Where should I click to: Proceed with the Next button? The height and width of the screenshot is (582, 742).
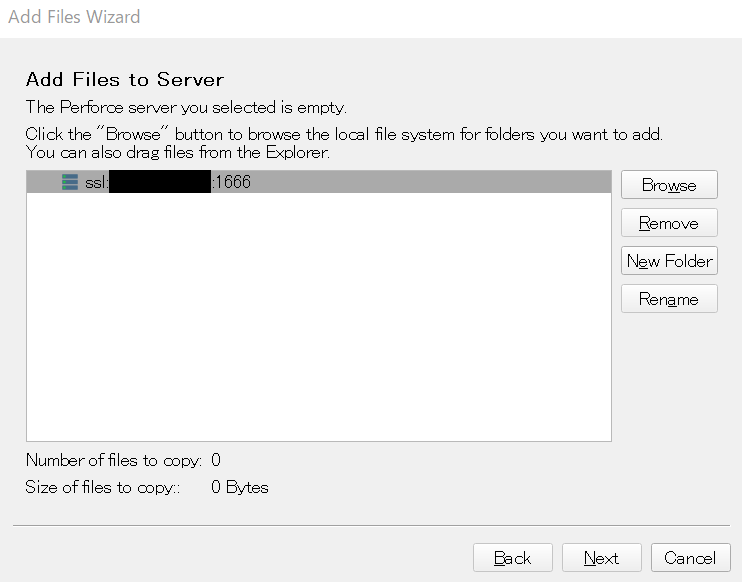[601, 558]
